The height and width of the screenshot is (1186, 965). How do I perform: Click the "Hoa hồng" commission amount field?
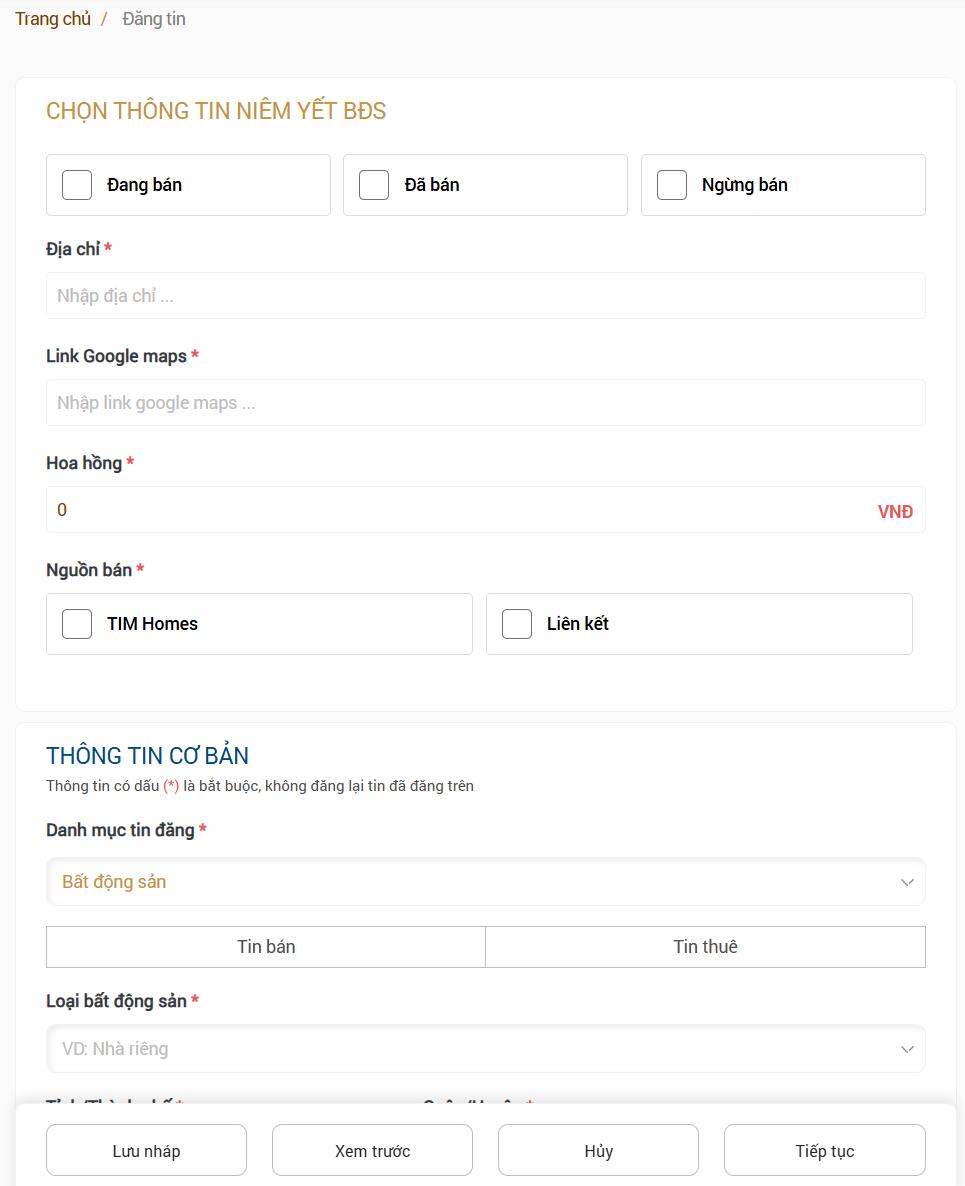pos(400,510)
